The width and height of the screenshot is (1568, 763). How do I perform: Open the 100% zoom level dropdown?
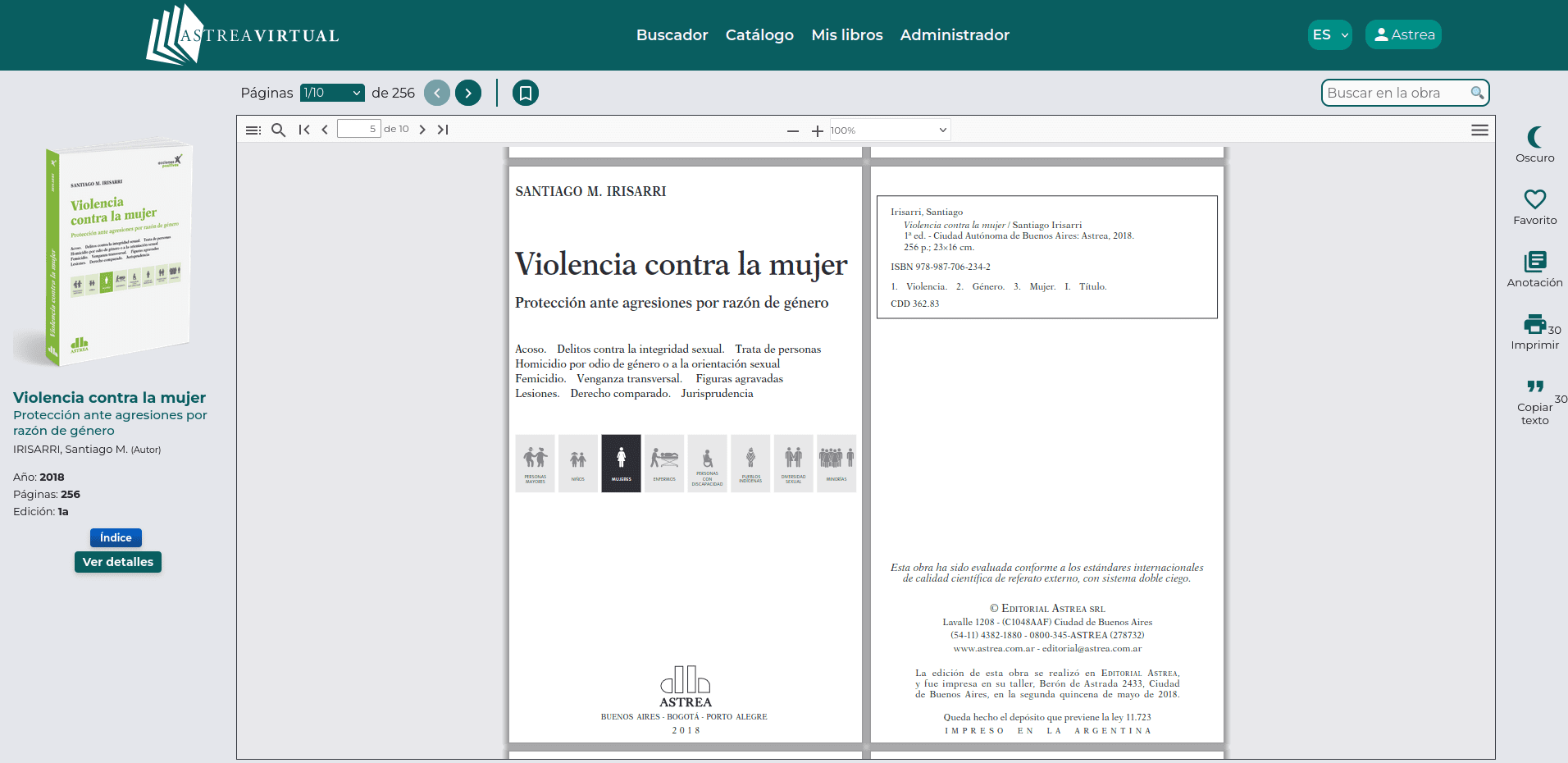[890, 130]
